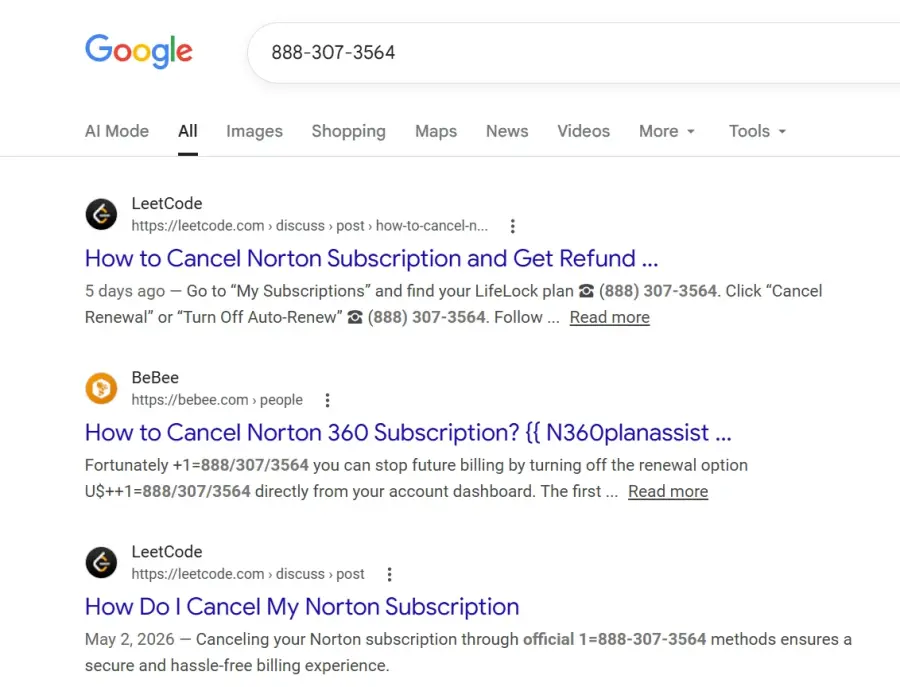Image resolution: width=900 pixels, height=687 pixels.
Task: Open three-dot menu beside first LeetCode result
Action: (x=513, y=226)
